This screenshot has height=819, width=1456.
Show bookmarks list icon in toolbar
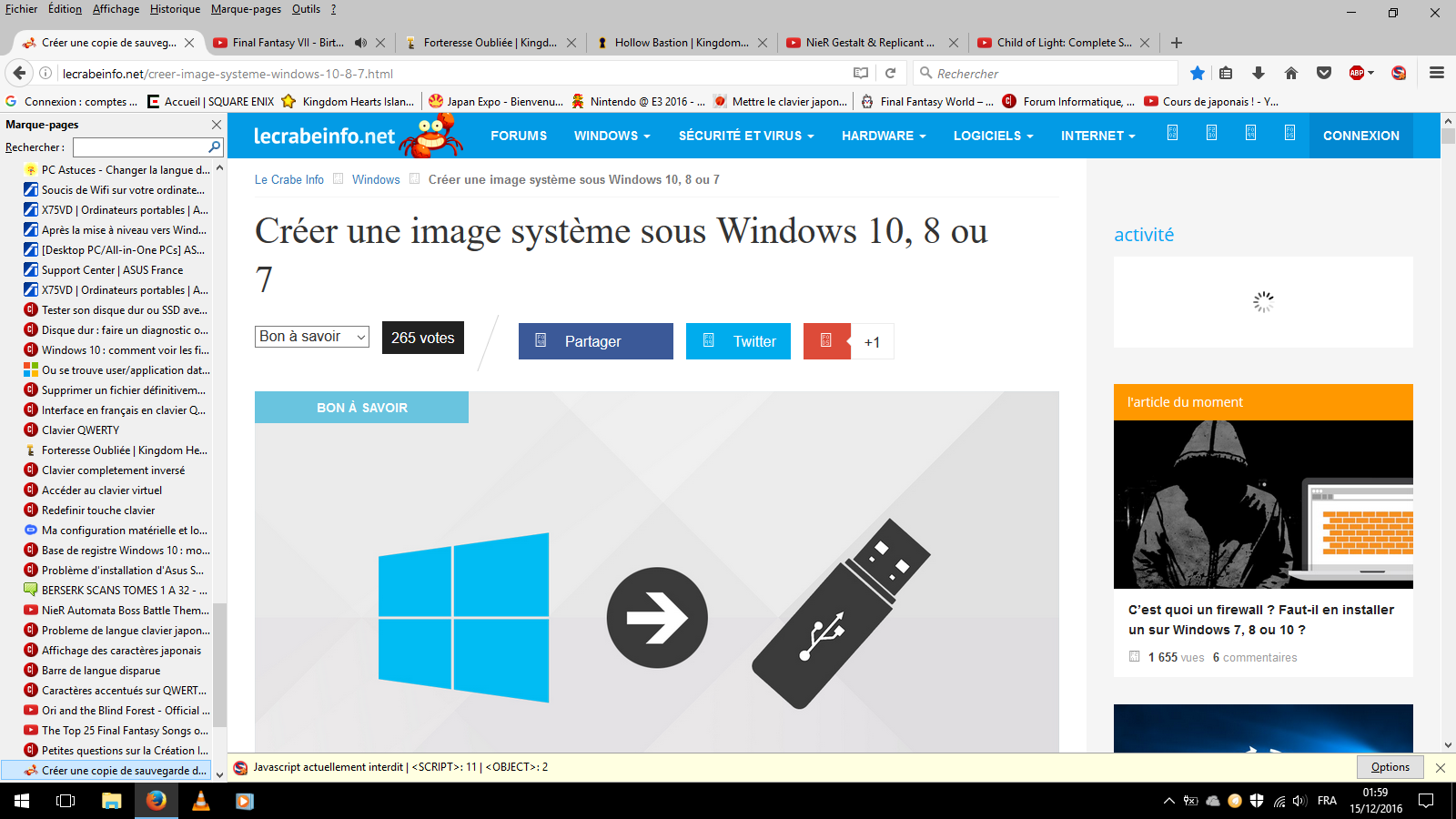pyautogui.click(x=1226, y=73)
